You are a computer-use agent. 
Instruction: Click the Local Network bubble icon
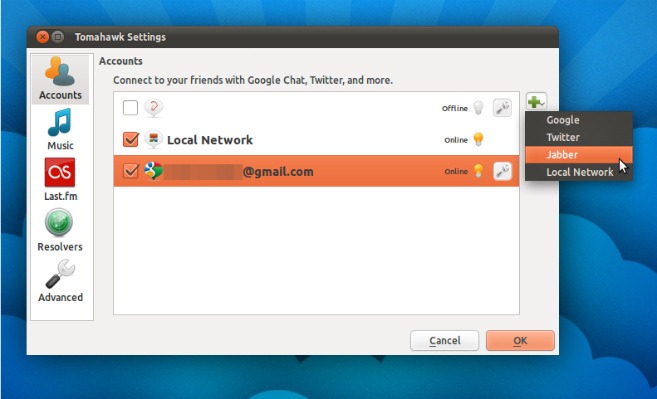pos(154,139)
